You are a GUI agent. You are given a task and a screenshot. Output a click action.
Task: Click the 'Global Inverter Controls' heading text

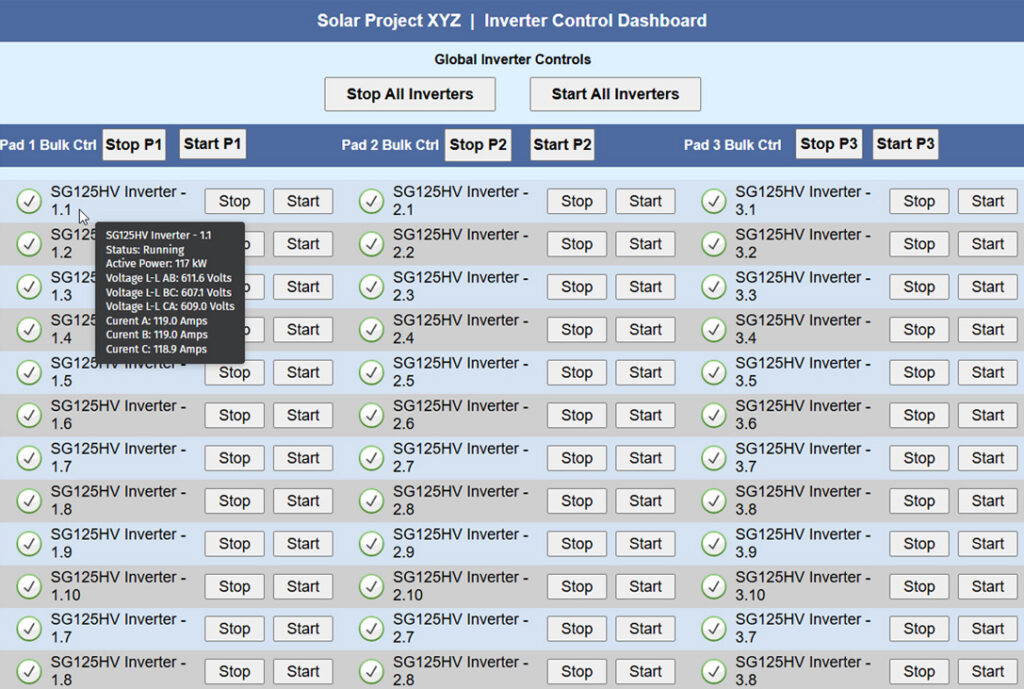coord(513,59)
